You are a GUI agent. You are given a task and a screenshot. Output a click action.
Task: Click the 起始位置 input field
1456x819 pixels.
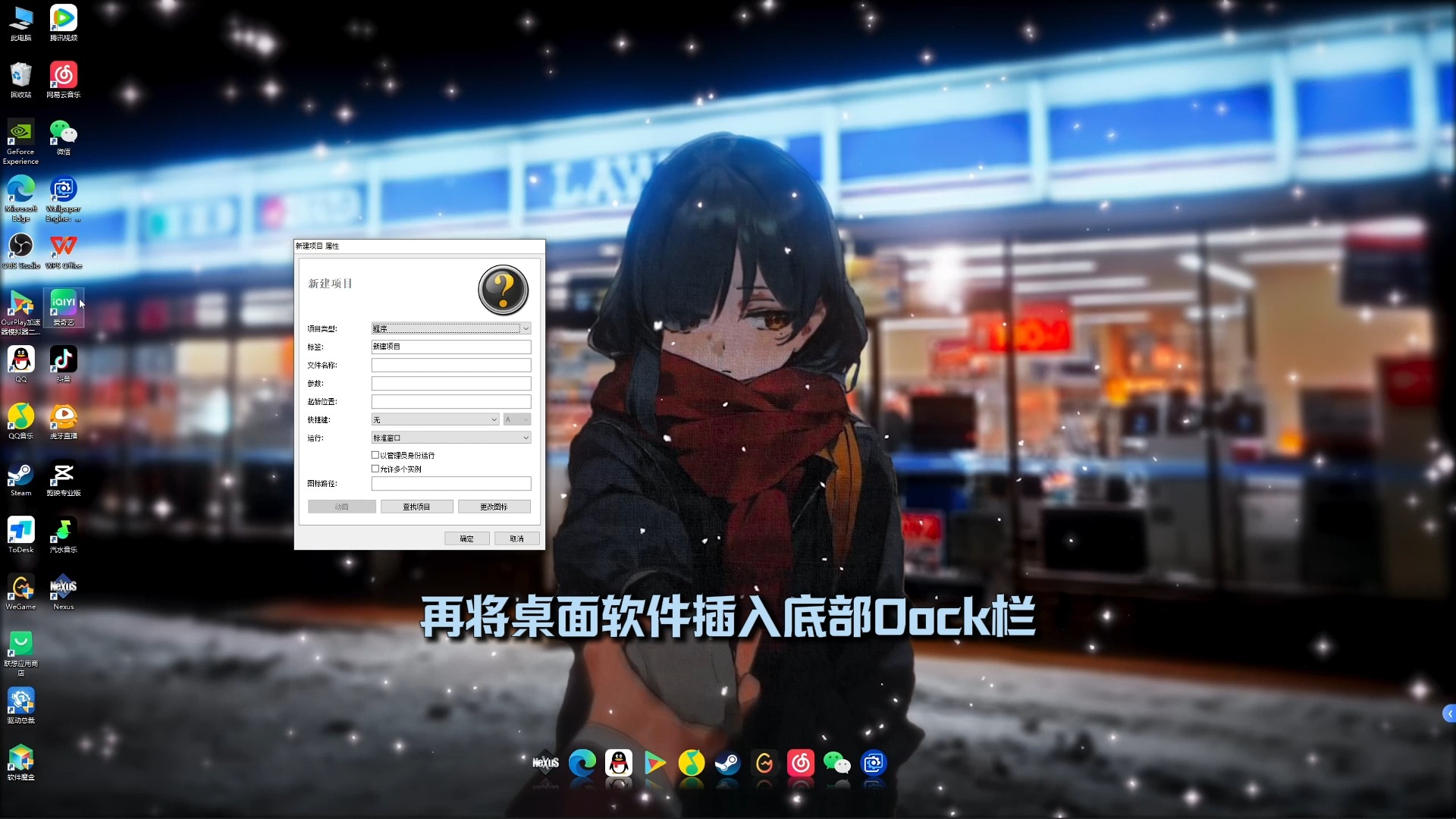(x=451, y=401)
